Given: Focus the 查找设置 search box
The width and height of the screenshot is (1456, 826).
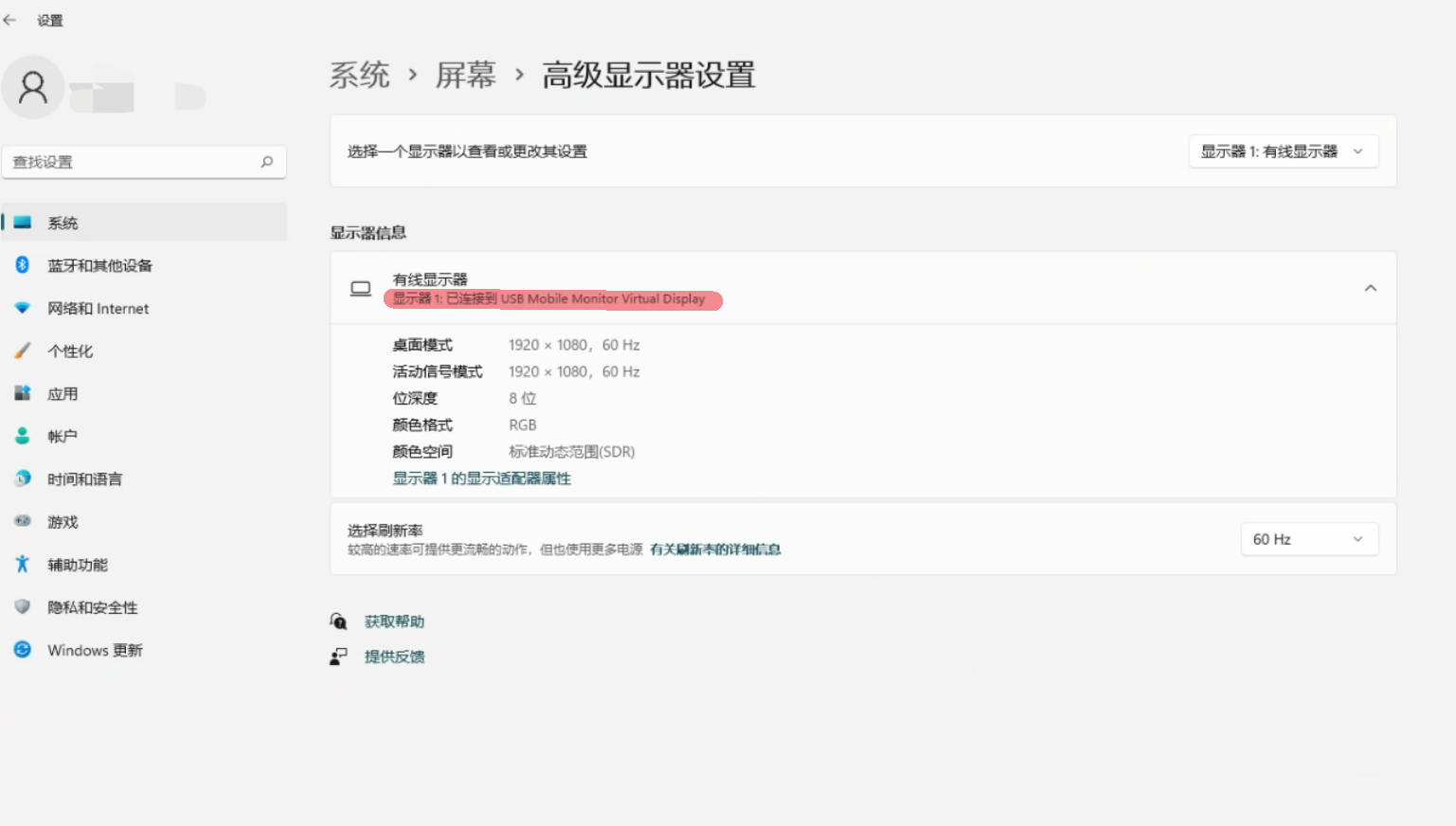Looking at the screenshot, I should (x=144, y=162).
